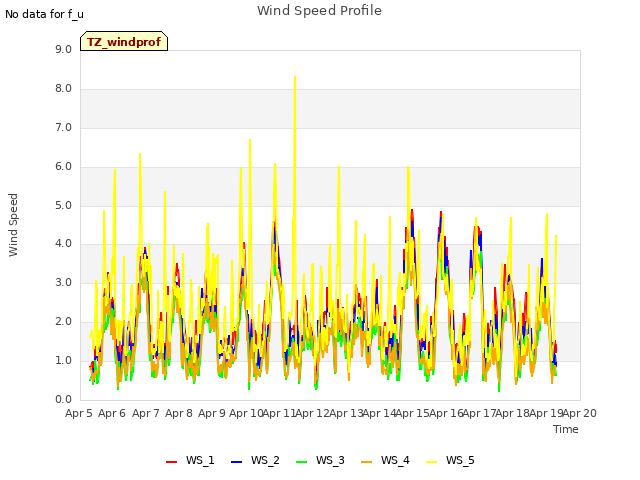The width and height of the screenshot is (640, 480).
Task: Click the Apr 14 x-axis date label
Action: click(x=379, y=413)
